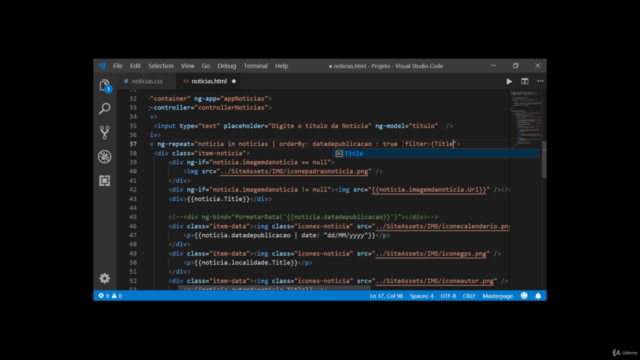Open the Debug menu

tap(227, 66)
